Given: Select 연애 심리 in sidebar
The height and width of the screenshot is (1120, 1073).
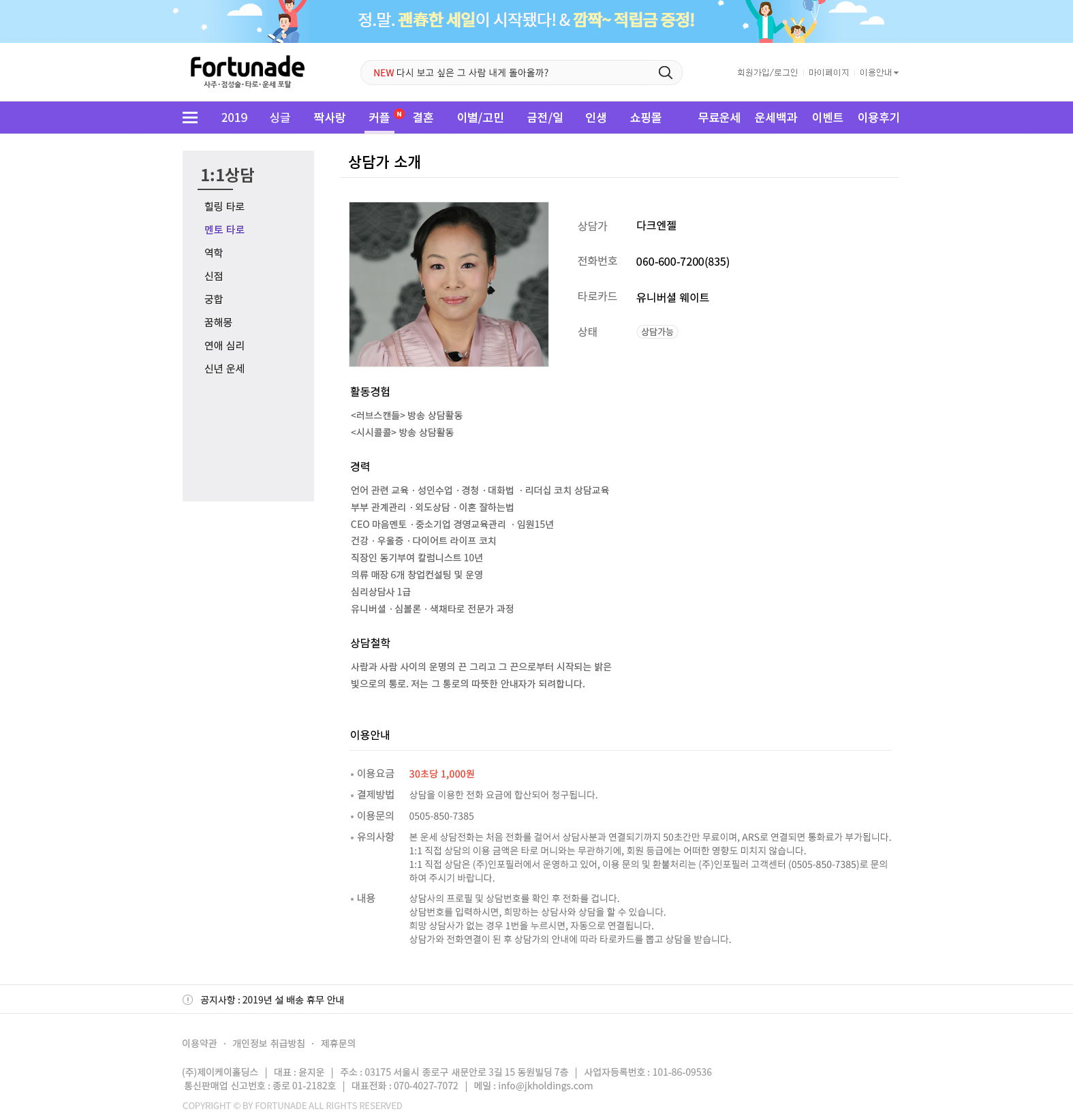Looking at the screenshot, I should (224, 345).
